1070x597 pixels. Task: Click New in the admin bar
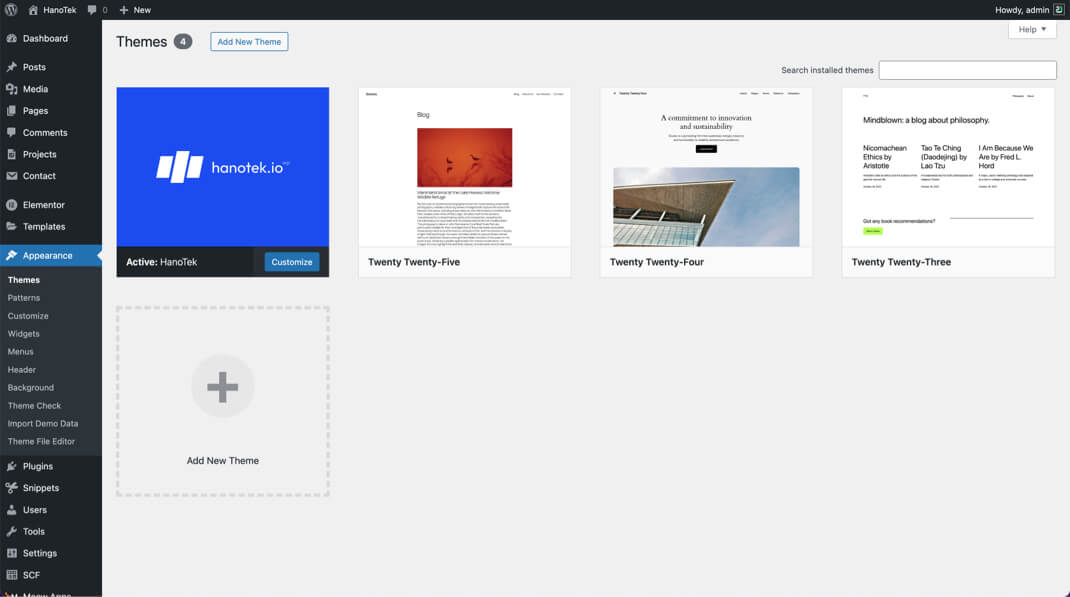pyautogui.click(x=142, y=10)
